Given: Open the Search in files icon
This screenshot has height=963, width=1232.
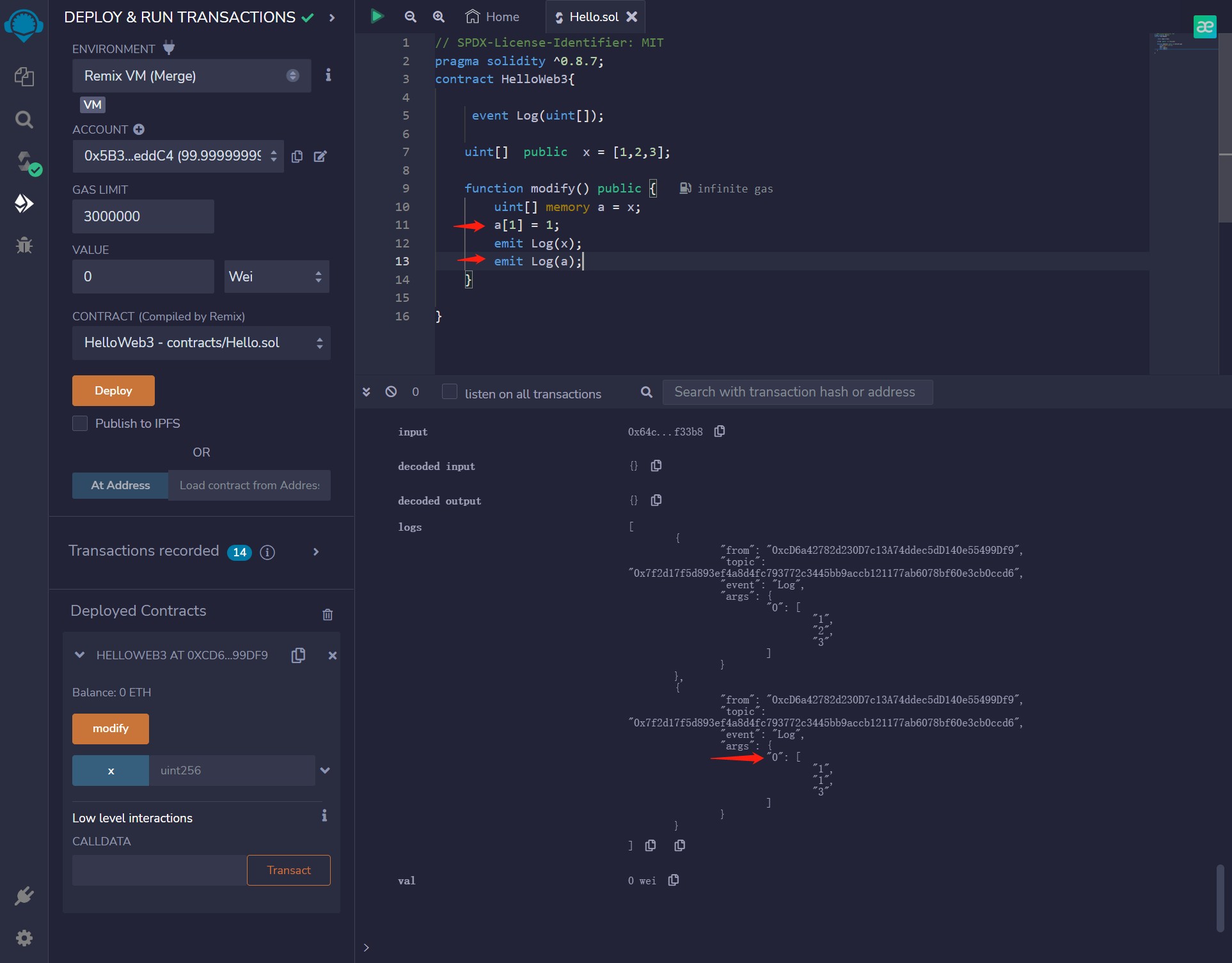Looking at the screenshot, I should pyautogui.click(x=24, y=120).
